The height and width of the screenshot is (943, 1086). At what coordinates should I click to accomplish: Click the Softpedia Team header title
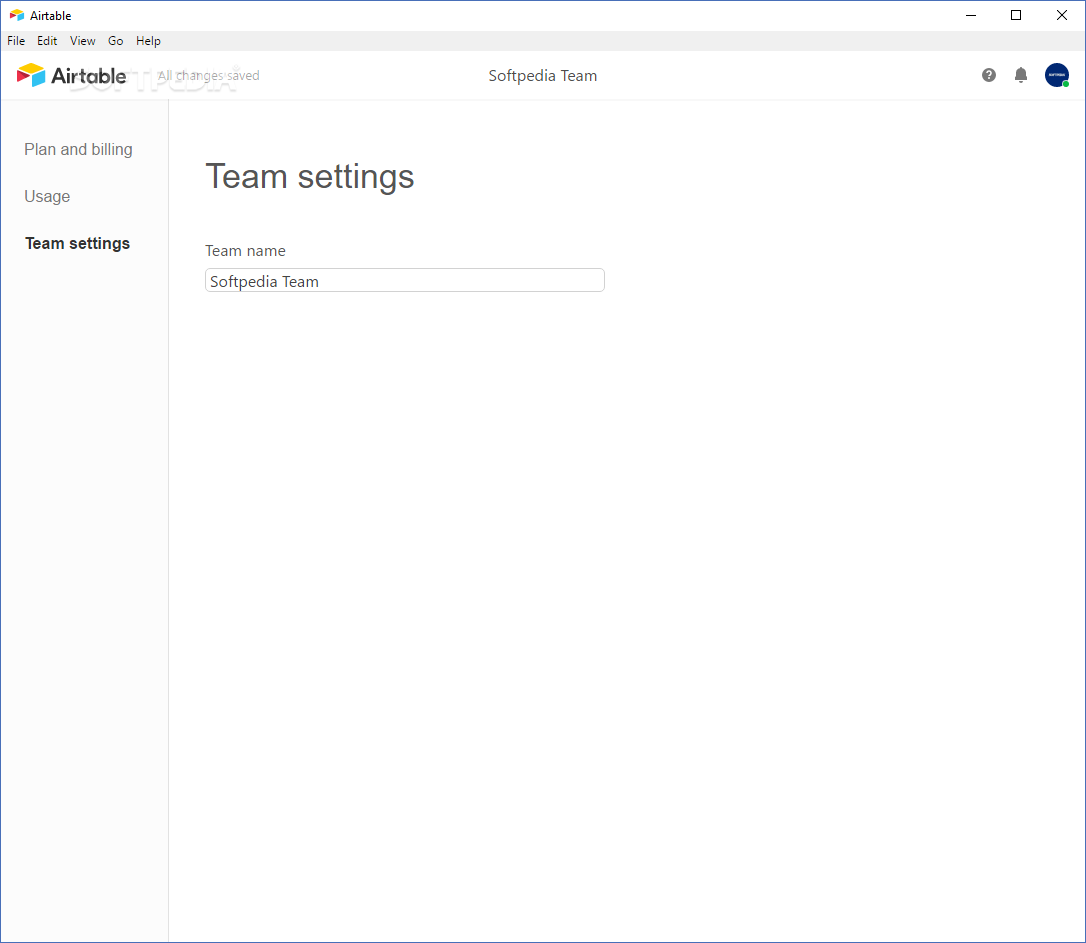(542, 75)
